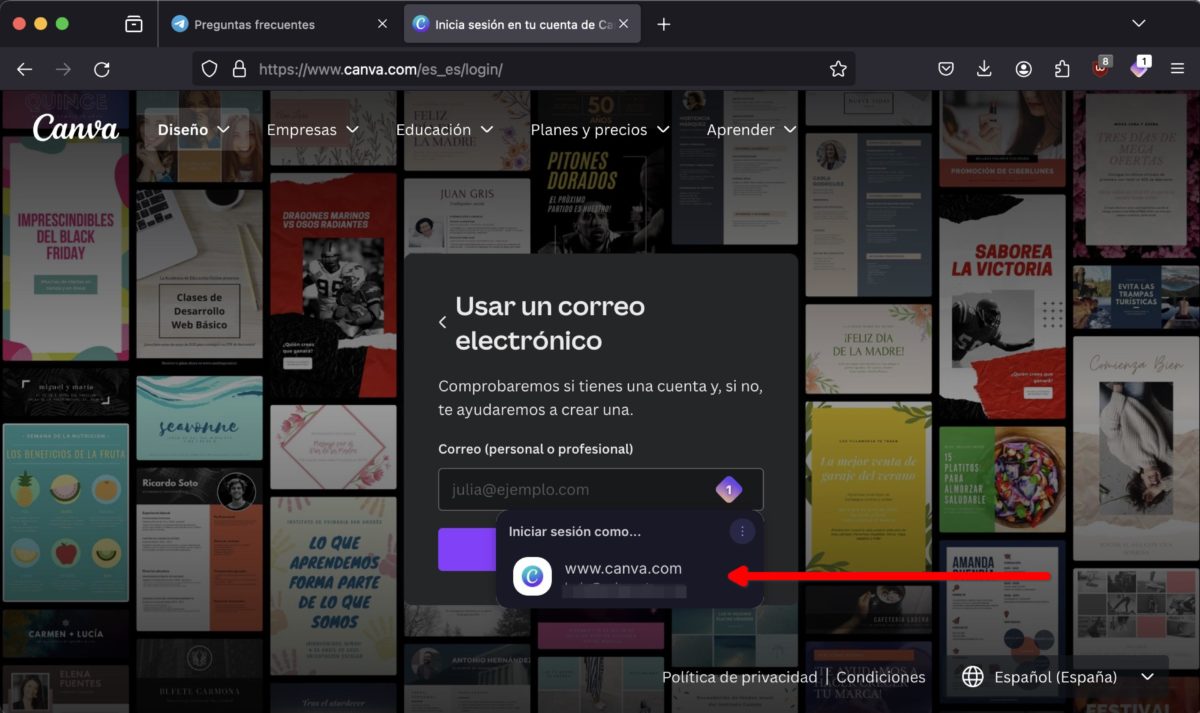
Task: Open the Firefox account icon
Action: (x=1023, y=69)
